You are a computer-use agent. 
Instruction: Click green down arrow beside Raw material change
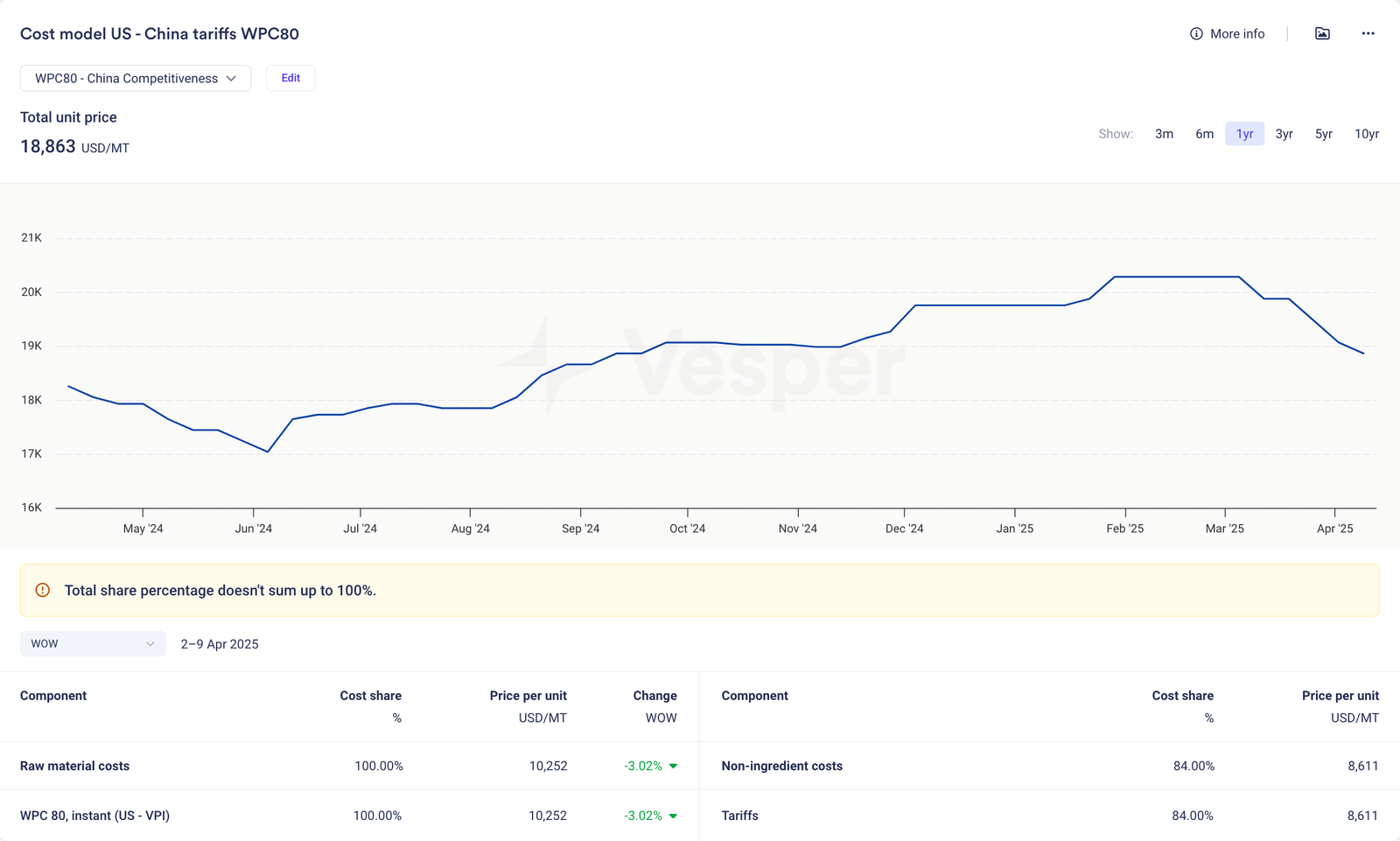coord(673,767)
